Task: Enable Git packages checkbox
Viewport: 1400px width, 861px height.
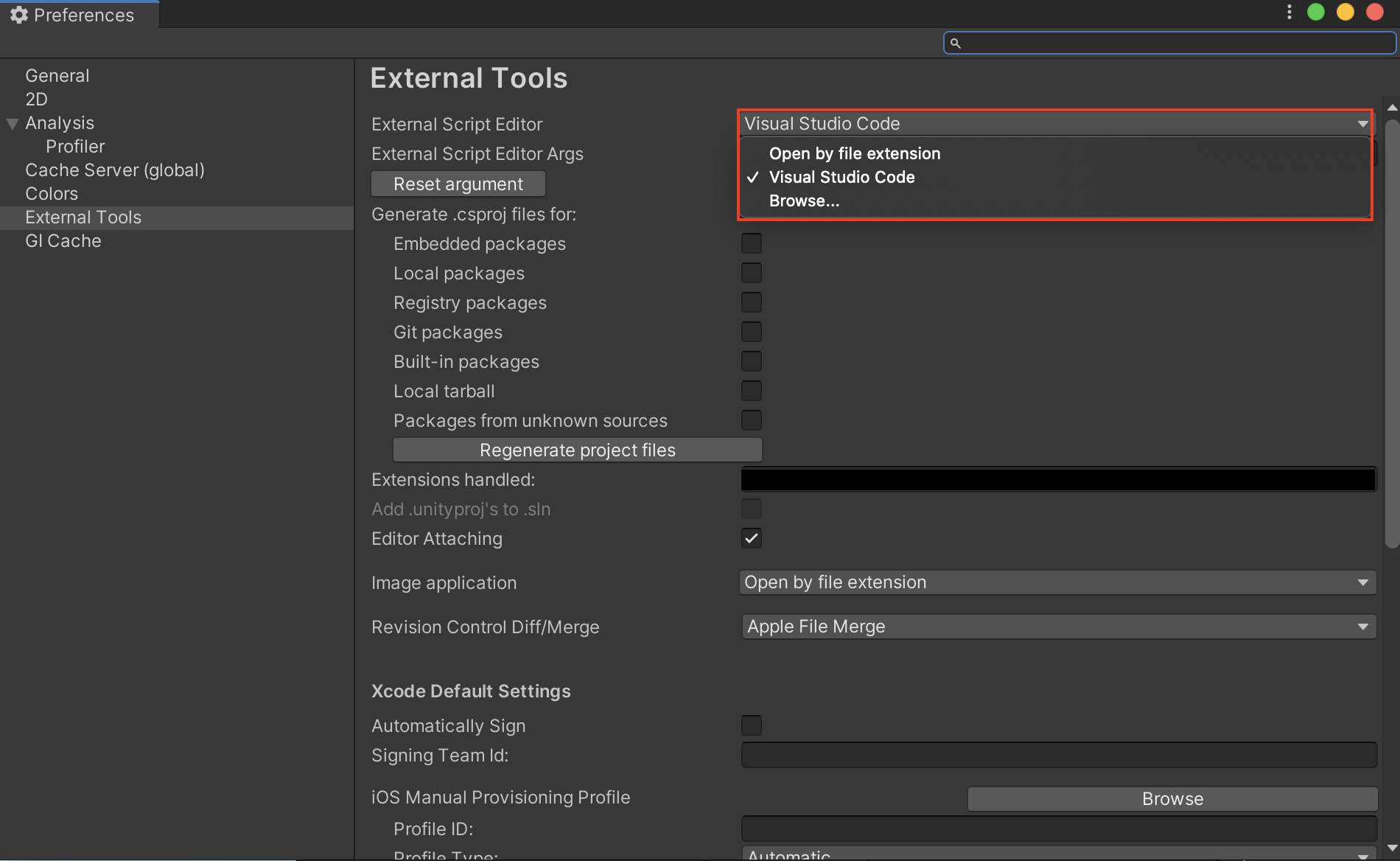Action: coord(751,331)
